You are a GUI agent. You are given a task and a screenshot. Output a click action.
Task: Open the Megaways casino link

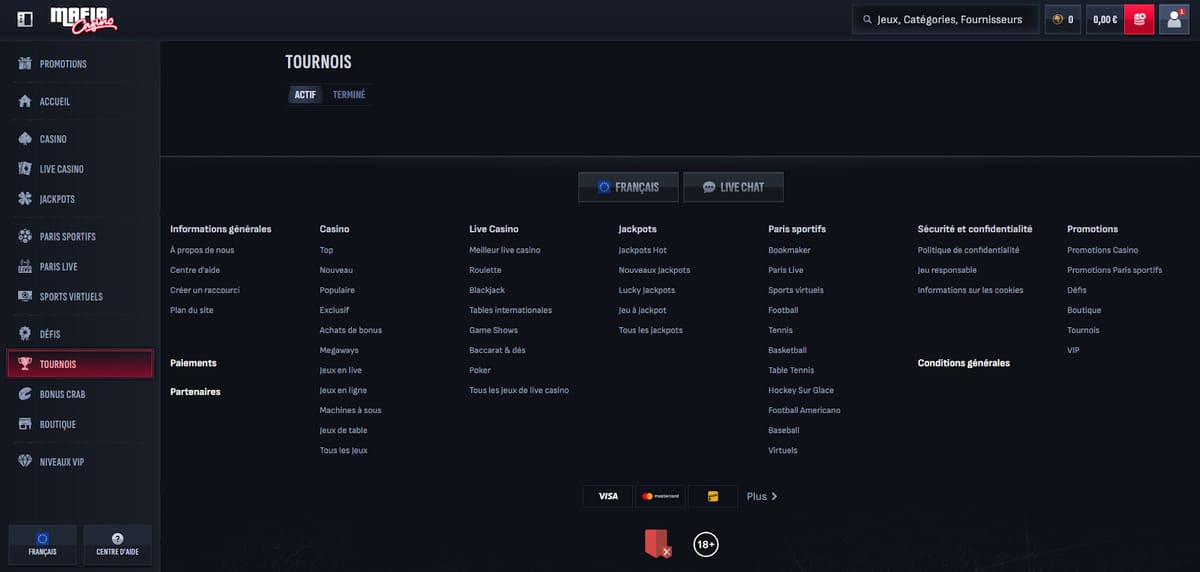[x=339, y=350]
